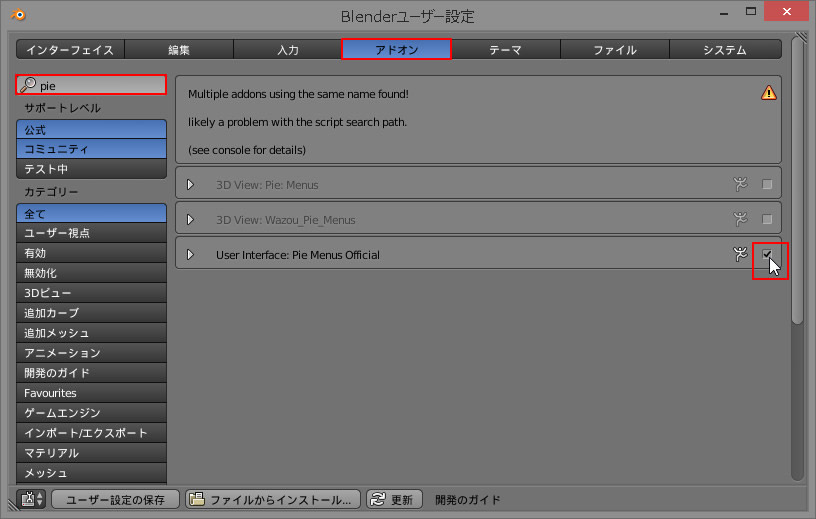Toggle the テスト中 support level filter
Viewport: 816px width, 519px height.
click(92, 169)
